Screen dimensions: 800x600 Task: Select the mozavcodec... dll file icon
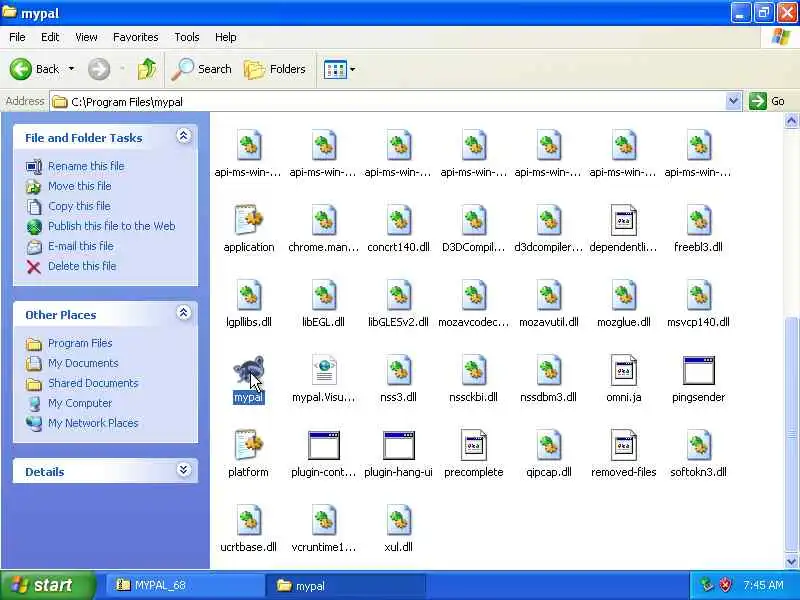click(x=473, y=295)
